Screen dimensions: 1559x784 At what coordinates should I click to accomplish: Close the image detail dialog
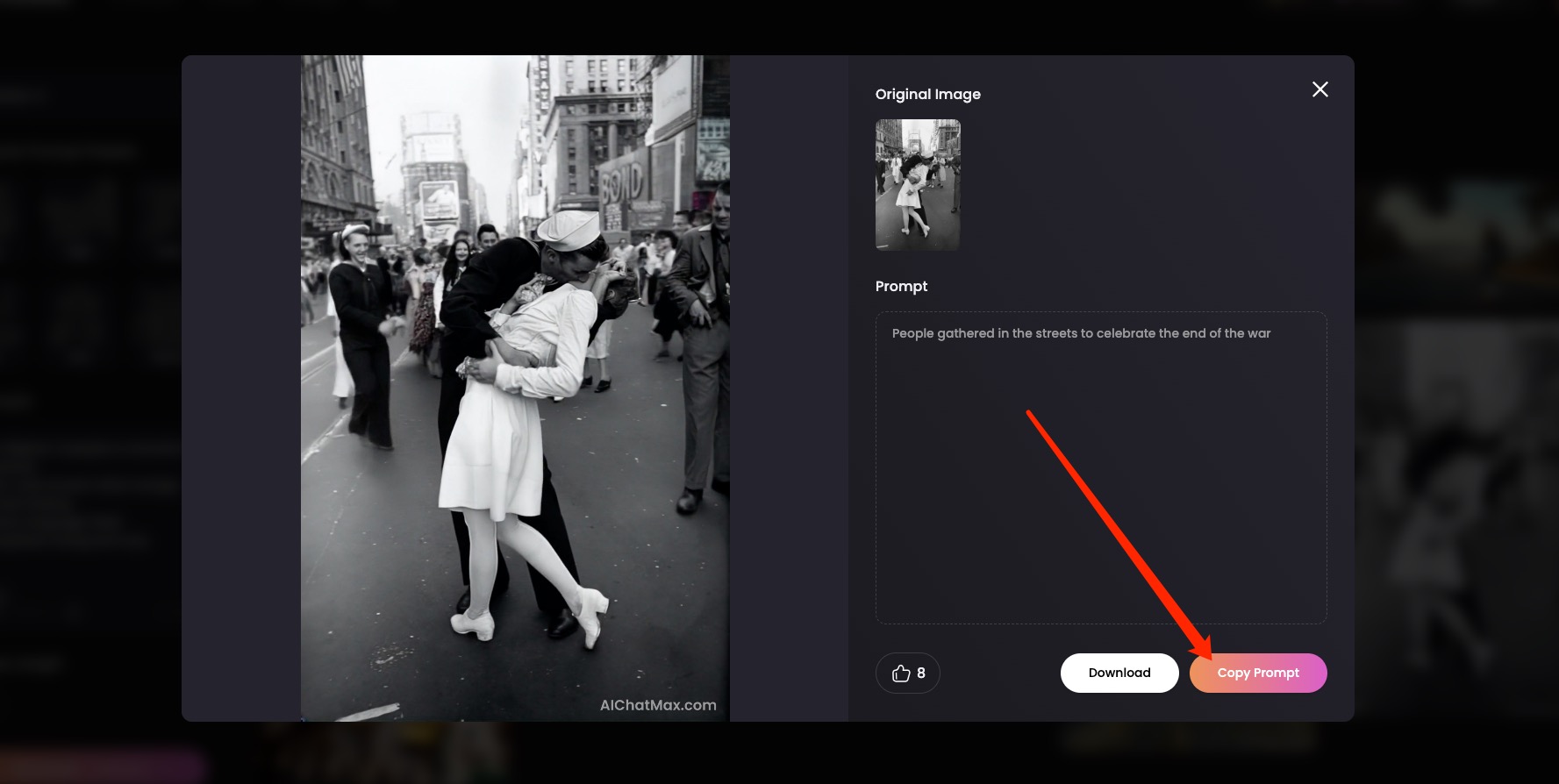1319,89
